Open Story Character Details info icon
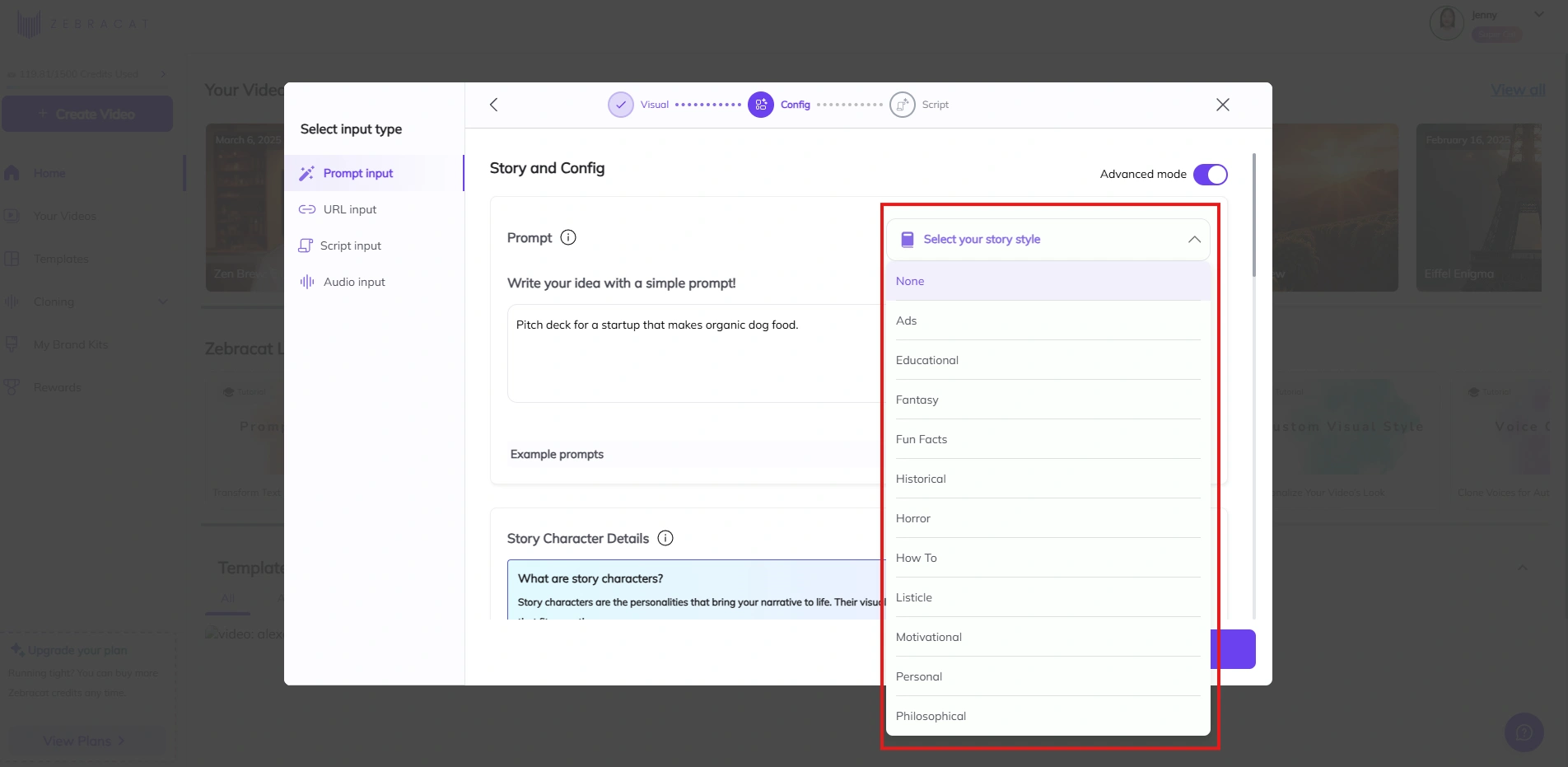This screenshot has height=767, width=1568. coord(665,538)
